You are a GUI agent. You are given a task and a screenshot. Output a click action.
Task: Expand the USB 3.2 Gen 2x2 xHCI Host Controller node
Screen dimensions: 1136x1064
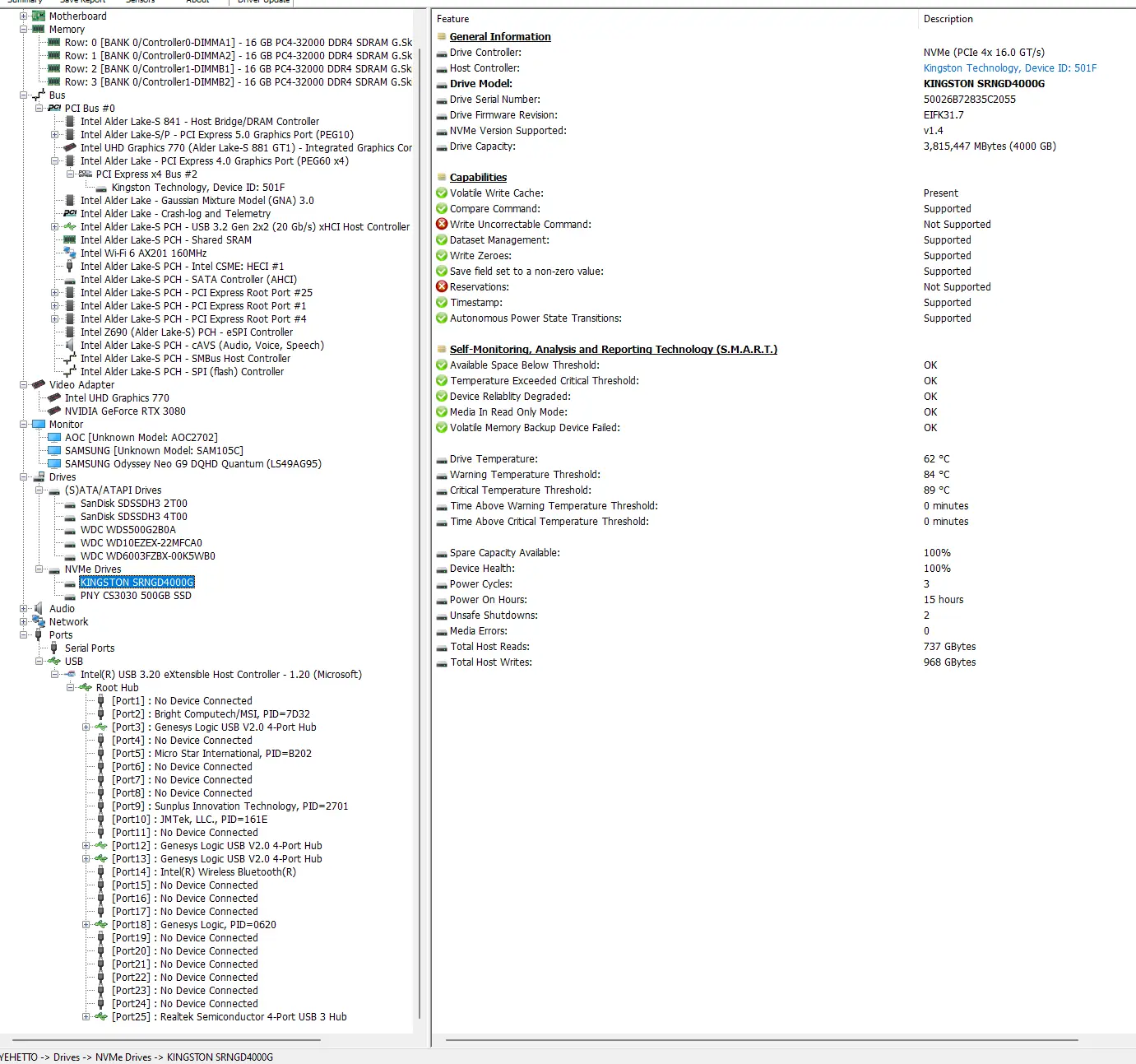tap(55, 226)
